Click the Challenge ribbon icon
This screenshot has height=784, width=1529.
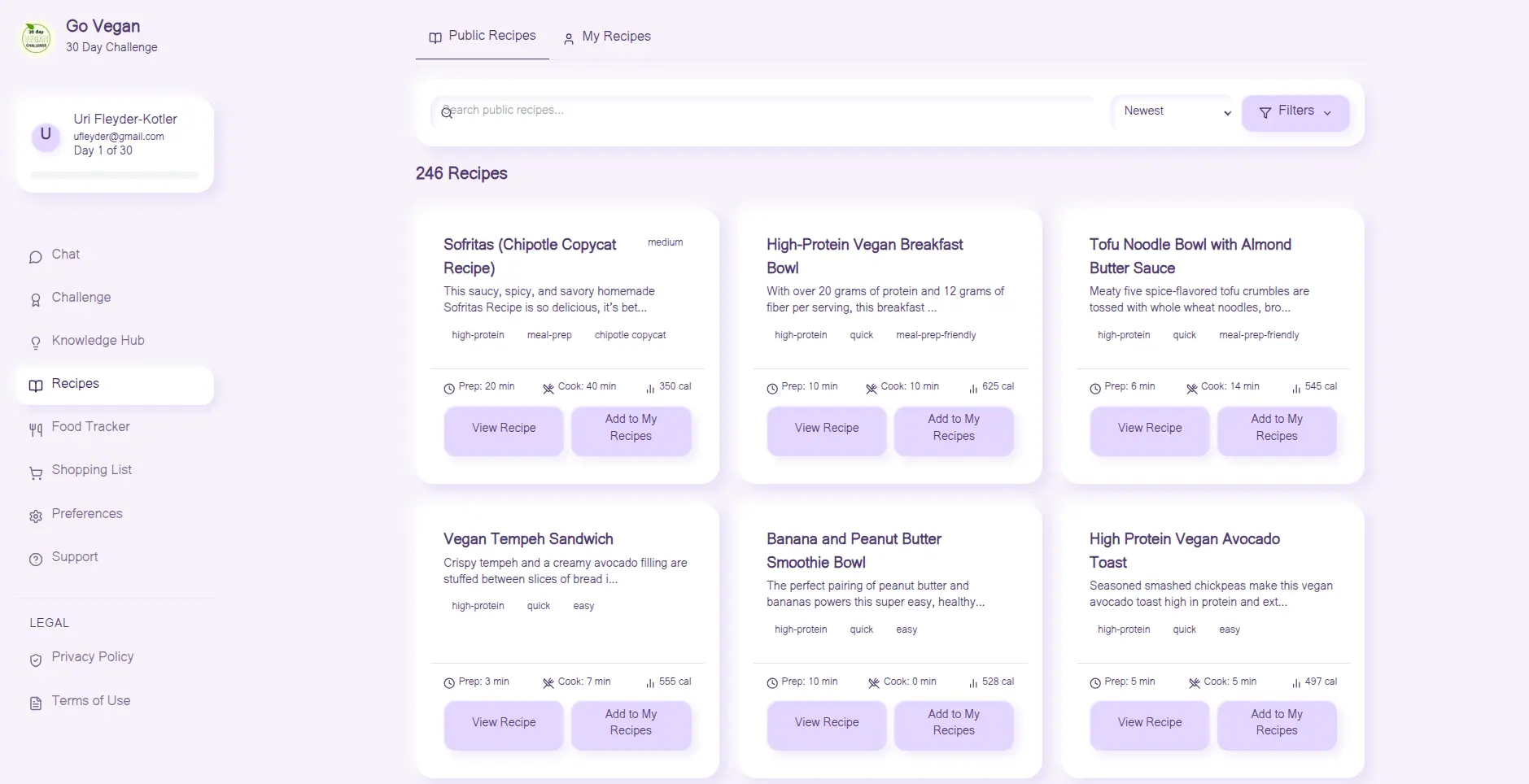tap(36, 300)
